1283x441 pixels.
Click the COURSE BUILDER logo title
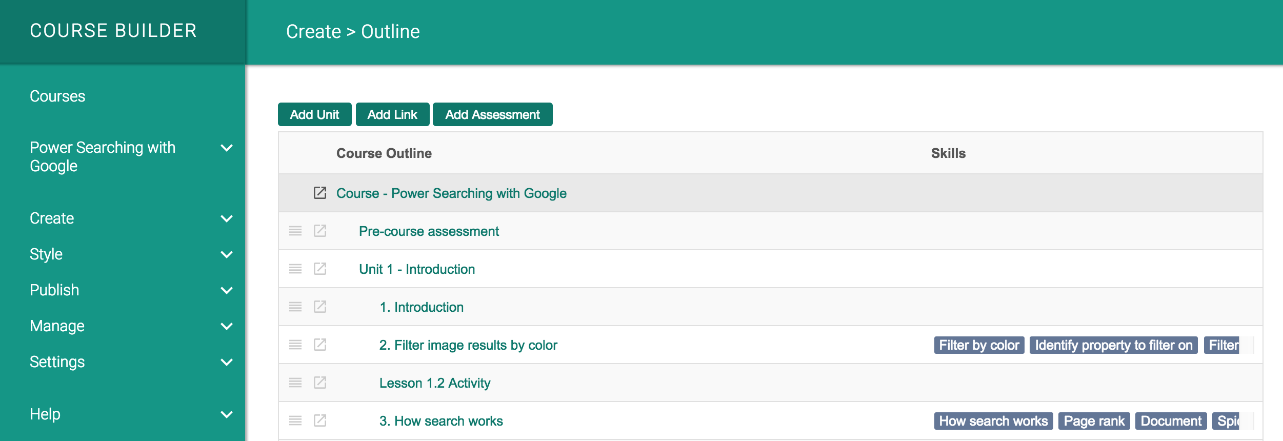[x=113, y=31]
